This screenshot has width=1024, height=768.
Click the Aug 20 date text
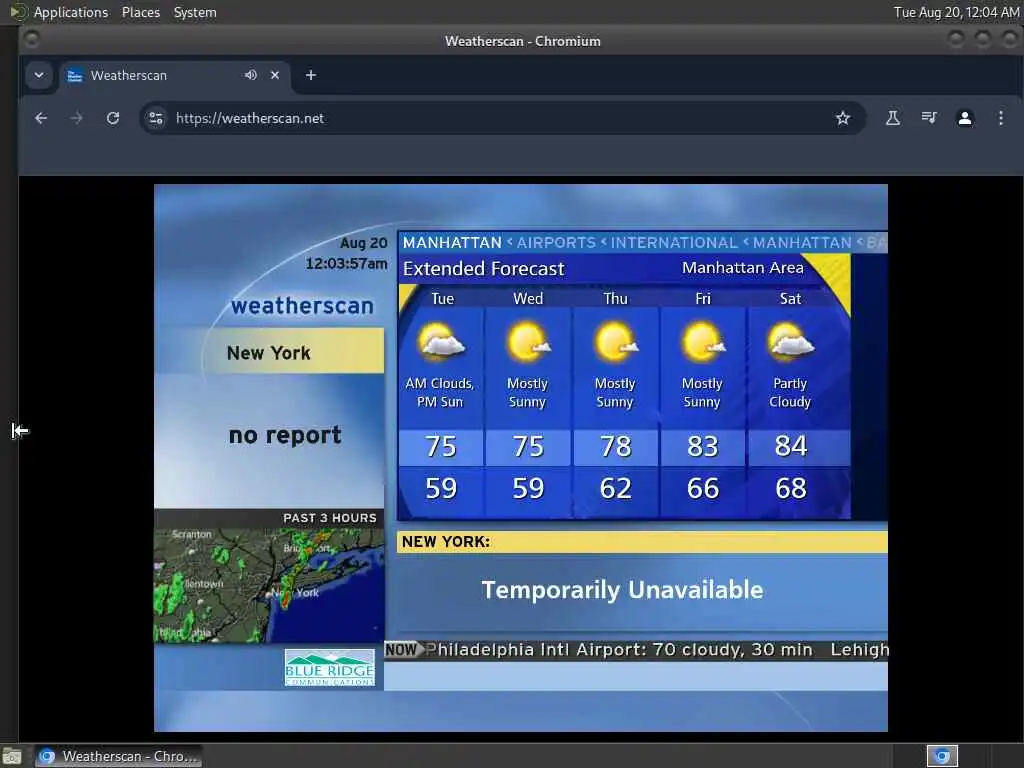coord(364,243)
